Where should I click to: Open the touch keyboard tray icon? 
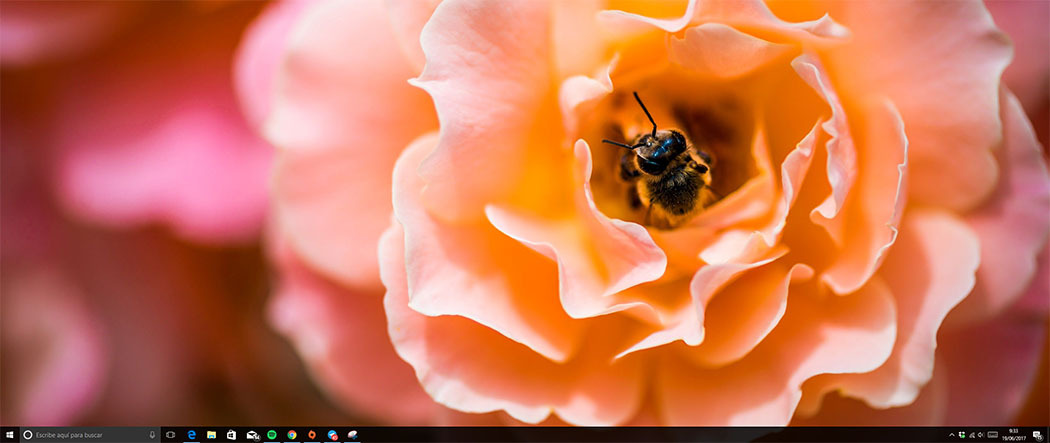pos(992,435)
